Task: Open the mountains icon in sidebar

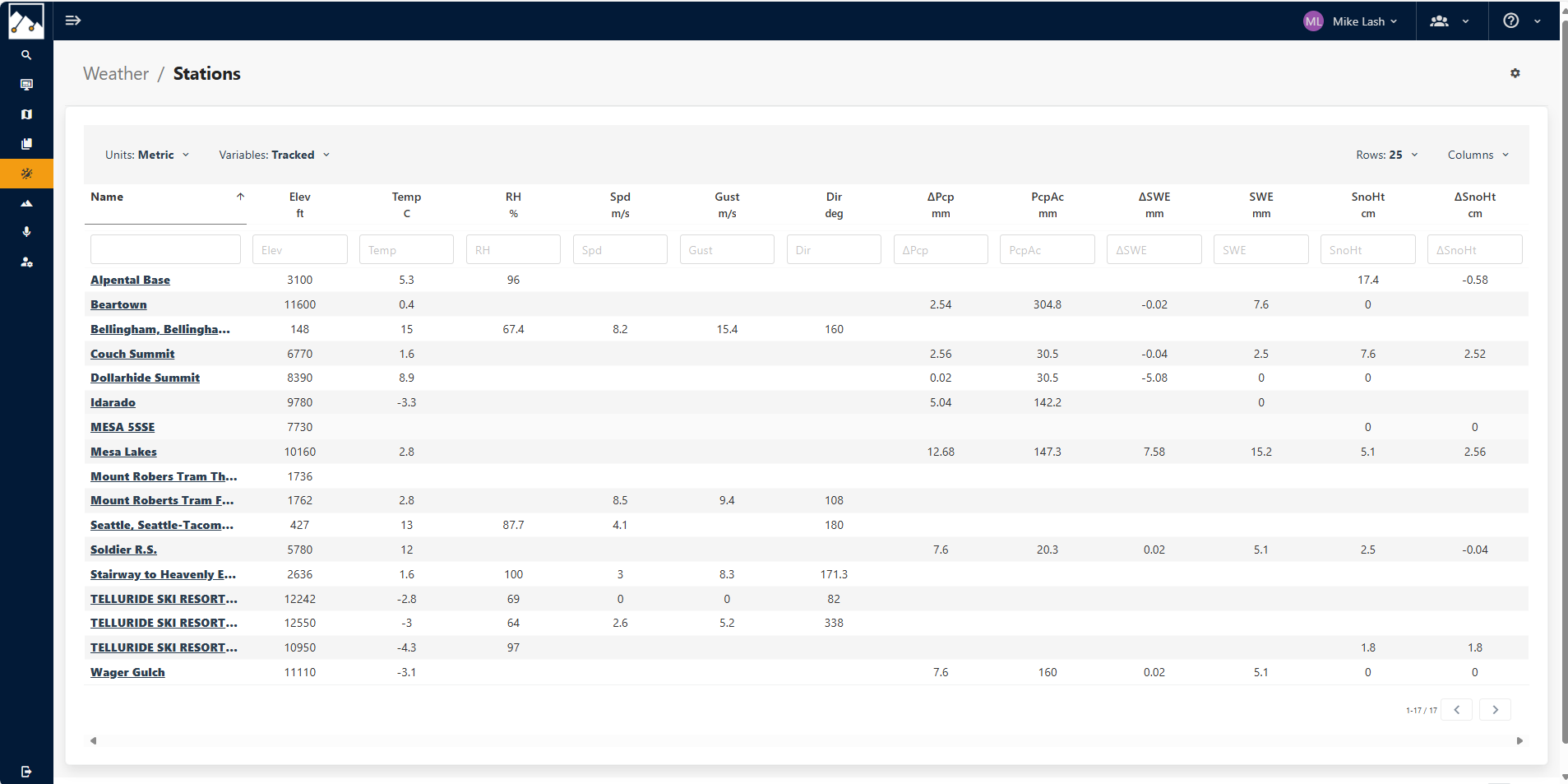Action: tap(26, 203)
